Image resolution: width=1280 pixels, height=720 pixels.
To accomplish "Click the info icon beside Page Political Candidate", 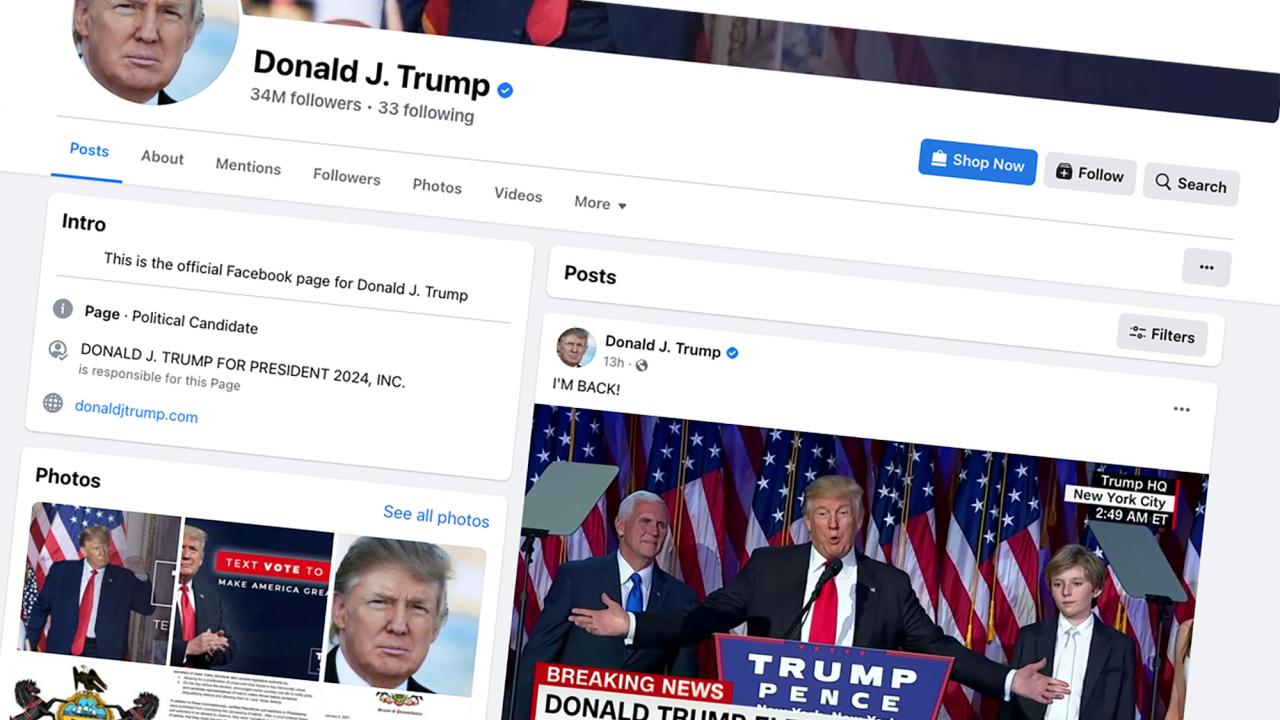I will click(x=63, y=308).
